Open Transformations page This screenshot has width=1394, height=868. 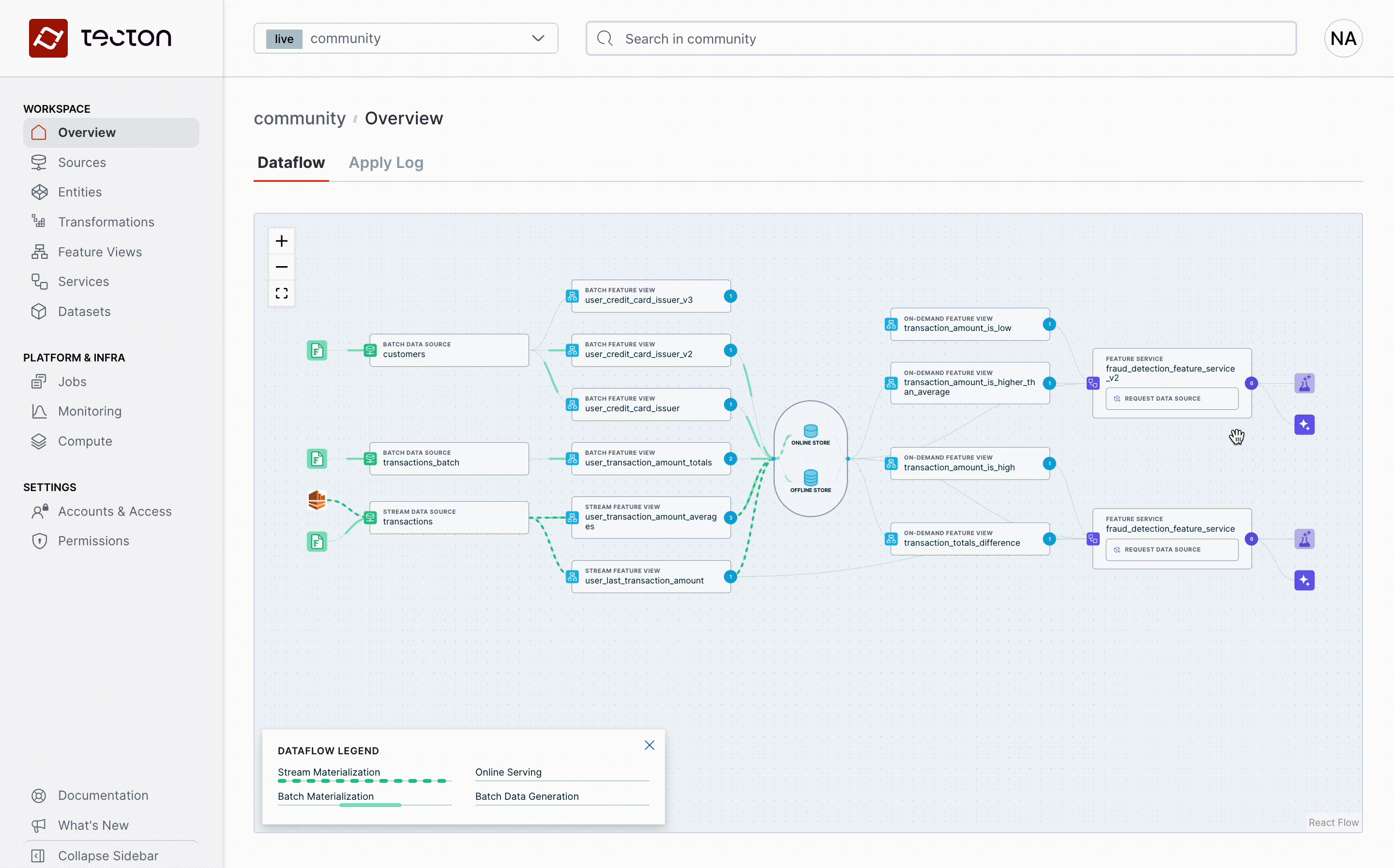tap(106, 222)
